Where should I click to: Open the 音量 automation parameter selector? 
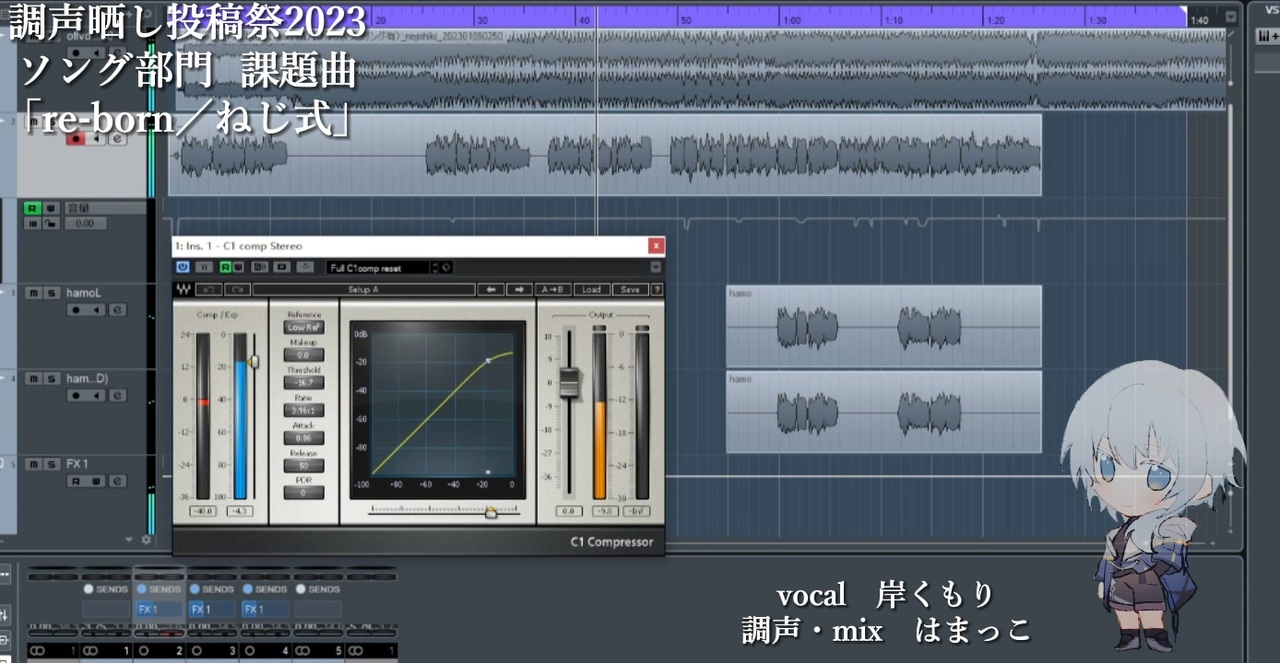coord(106,208)
